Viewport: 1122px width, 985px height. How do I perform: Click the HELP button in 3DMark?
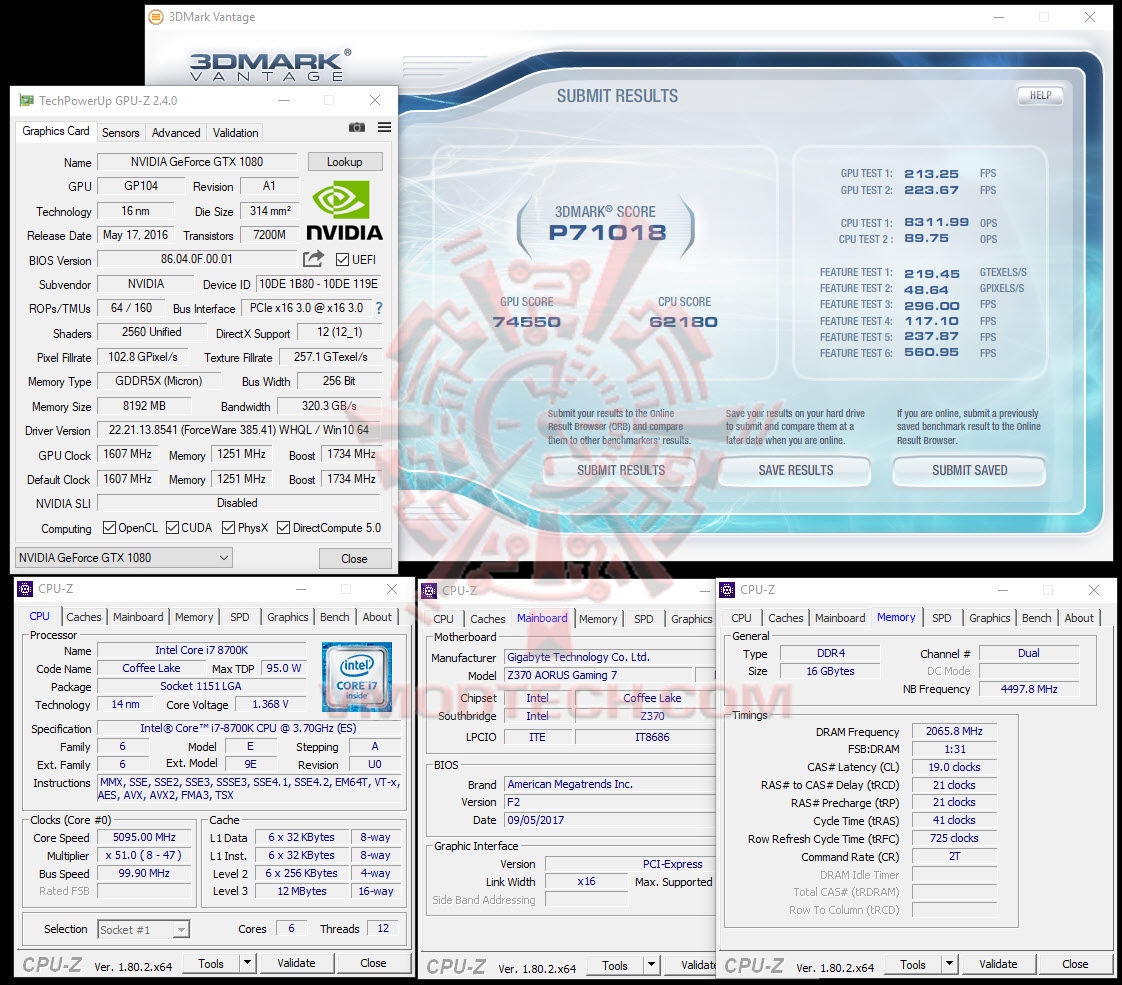click(1040, 96)
